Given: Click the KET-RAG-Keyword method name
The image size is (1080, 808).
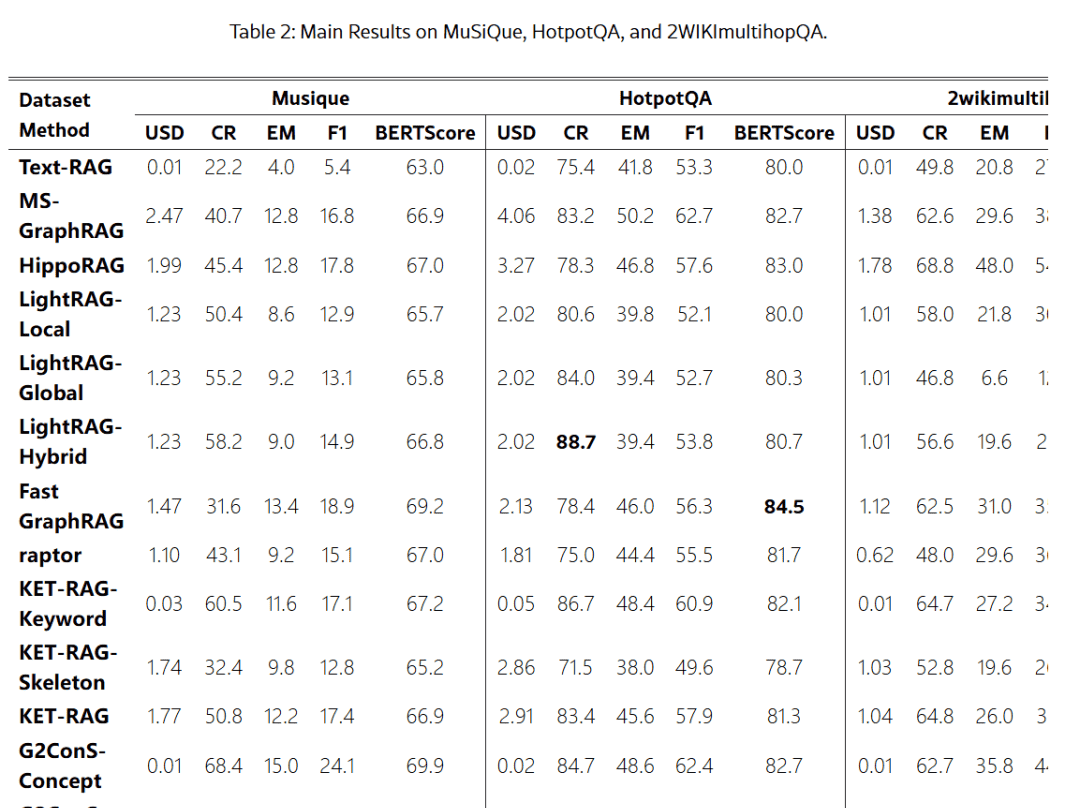Looking at the screenshot, I should pos(68,603).
